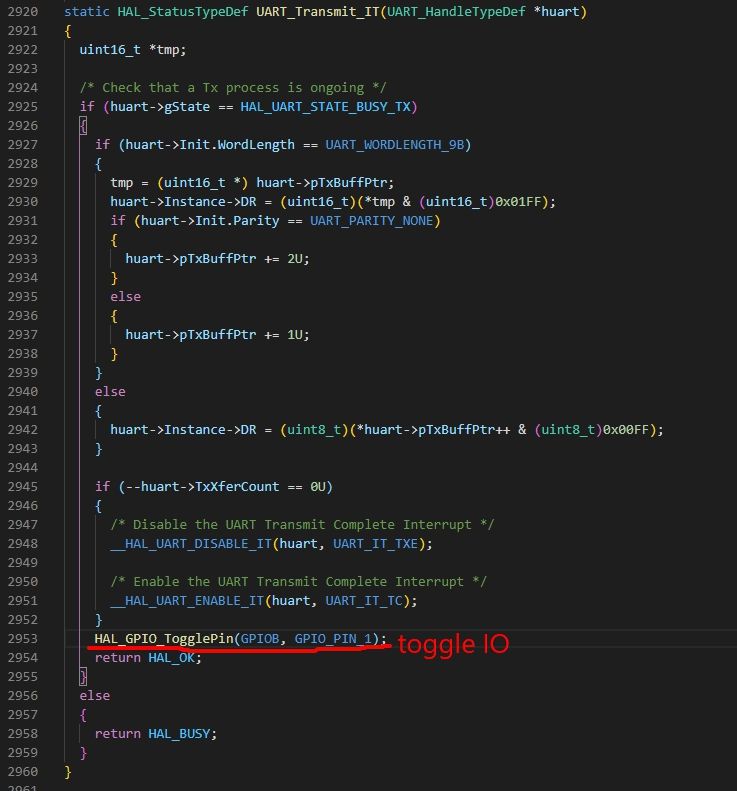Click the __HAL_UART_DISABLE_IT macro call

pyautogui.click(x=191, y=544)
